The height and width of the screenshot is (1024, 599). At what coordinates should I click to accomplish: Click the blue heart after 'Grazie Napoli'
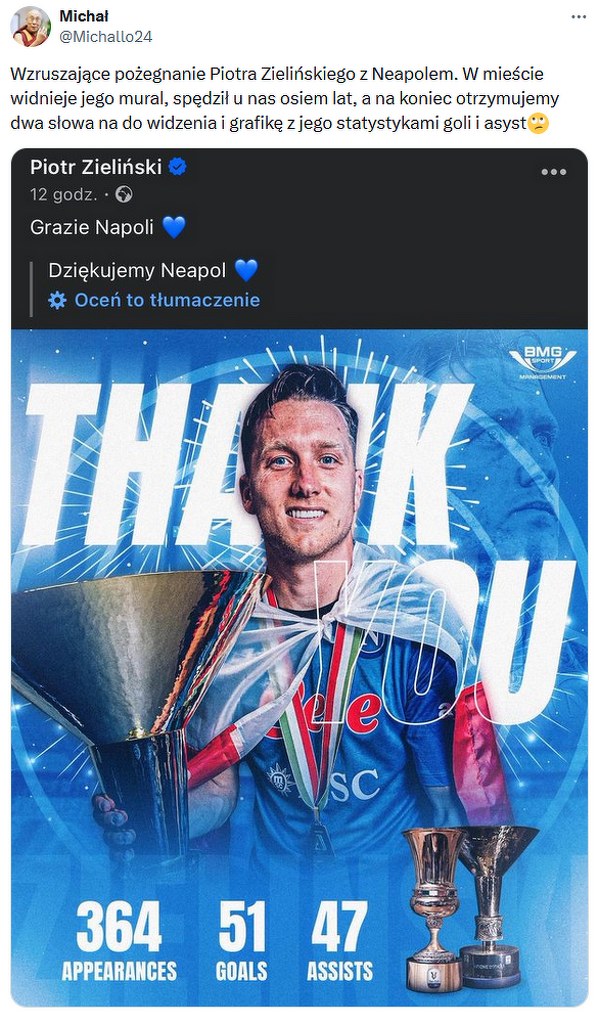(x=174, y=227)
